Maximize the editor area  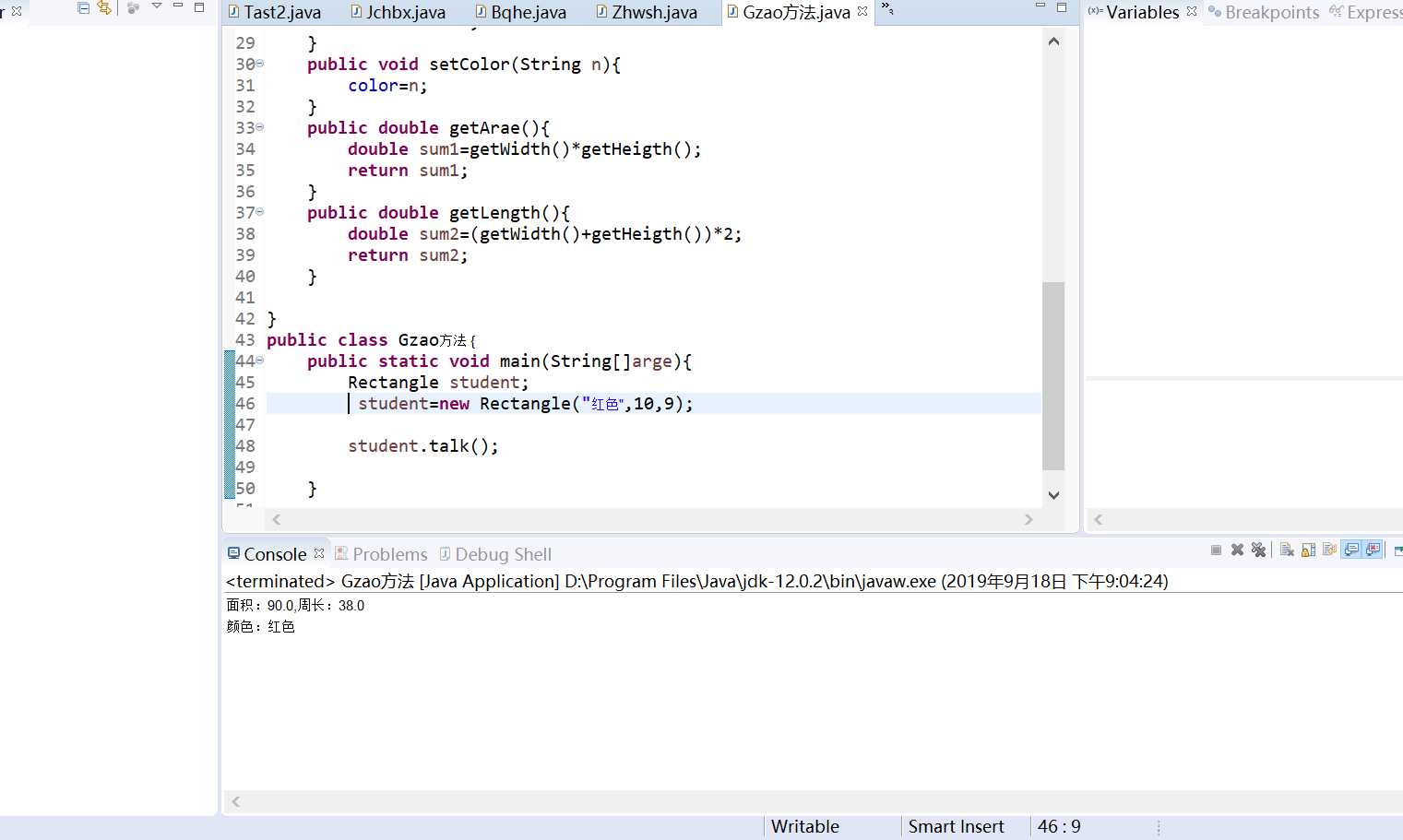1062,6
